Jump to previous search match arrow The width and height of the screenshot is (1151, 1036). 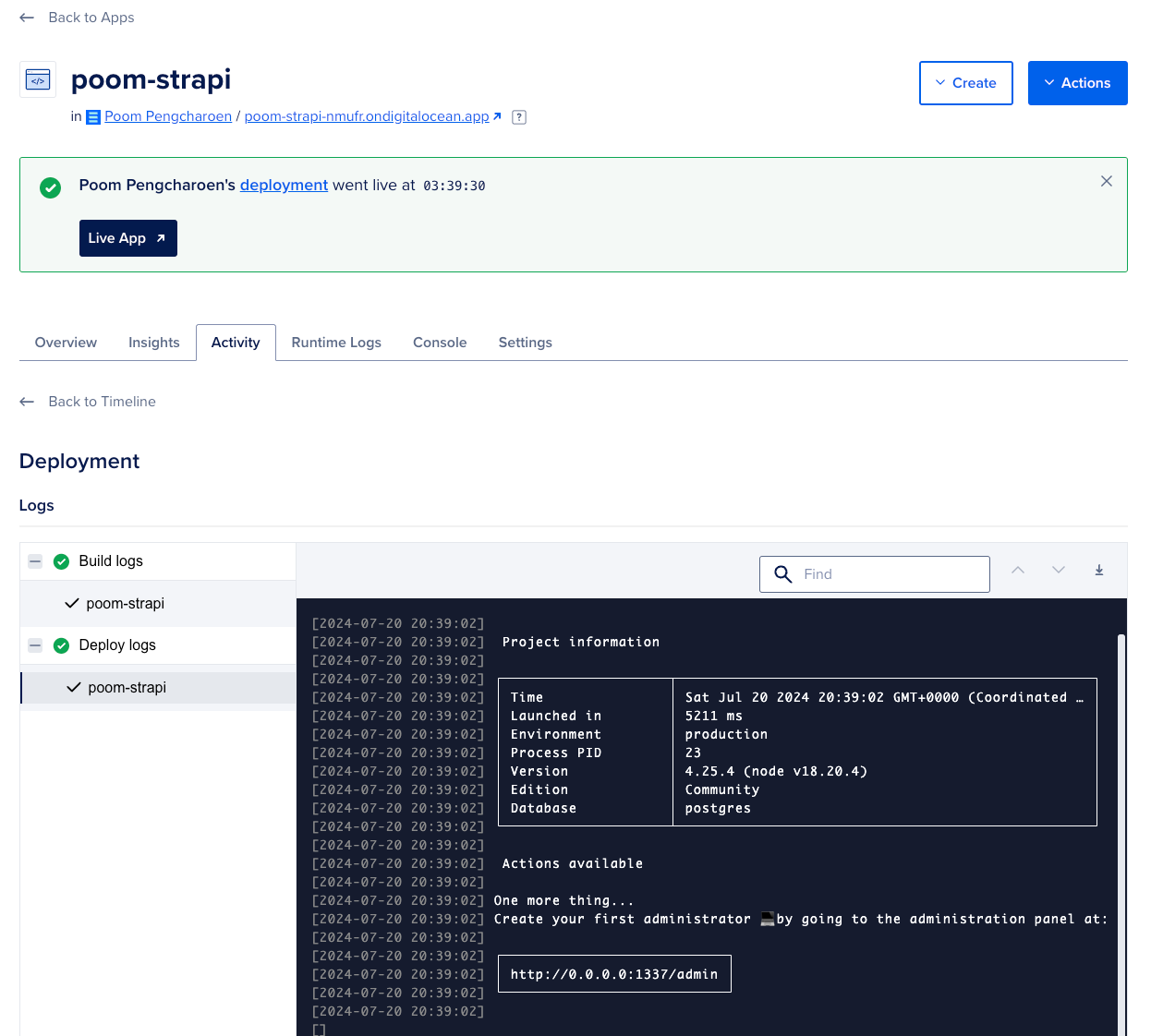point(1018,571)
